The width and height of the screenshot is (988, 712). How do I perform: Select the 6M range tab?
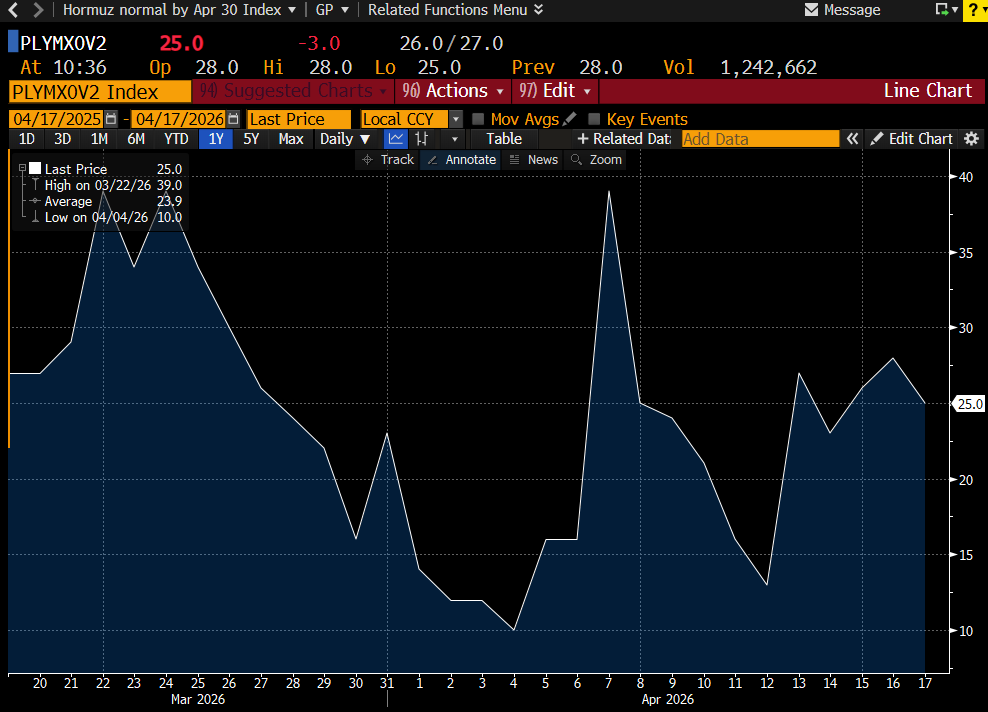pyautogui.click(x=136, y=139)
